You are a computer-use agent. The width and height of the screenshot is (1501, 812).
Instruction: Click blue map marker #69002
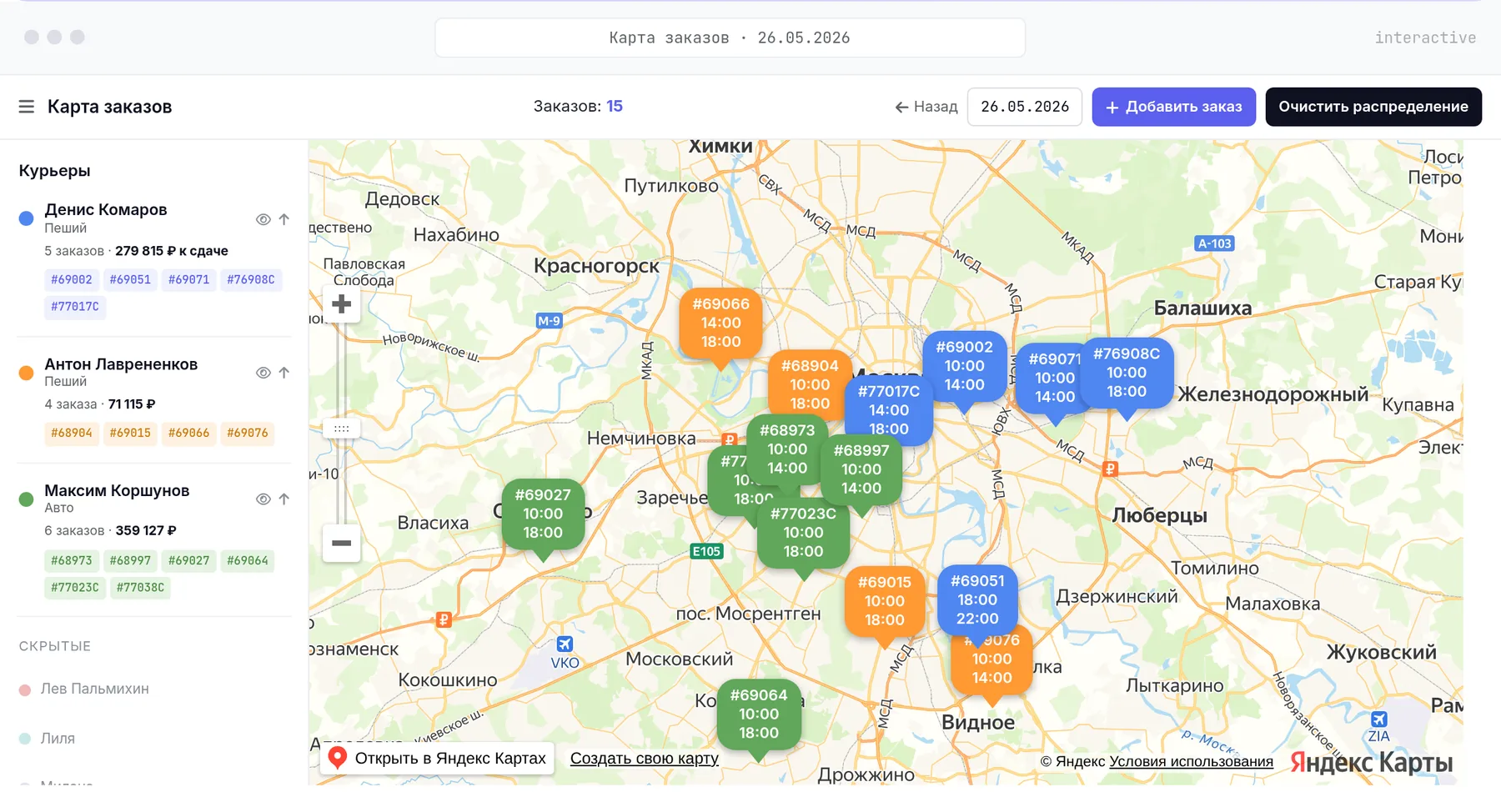965,366
